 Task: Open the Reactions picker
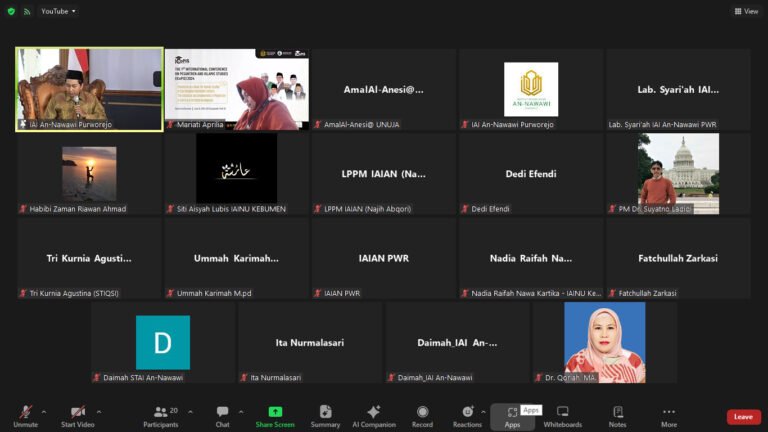[x=467, y=417]
